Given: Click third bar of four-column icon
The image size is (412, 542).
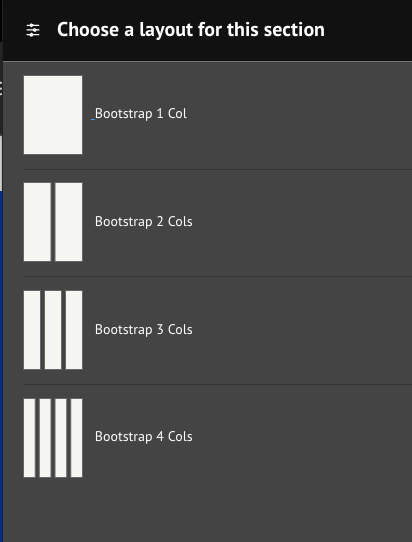Looking at the screenshot, I should [x=61, y=438].
